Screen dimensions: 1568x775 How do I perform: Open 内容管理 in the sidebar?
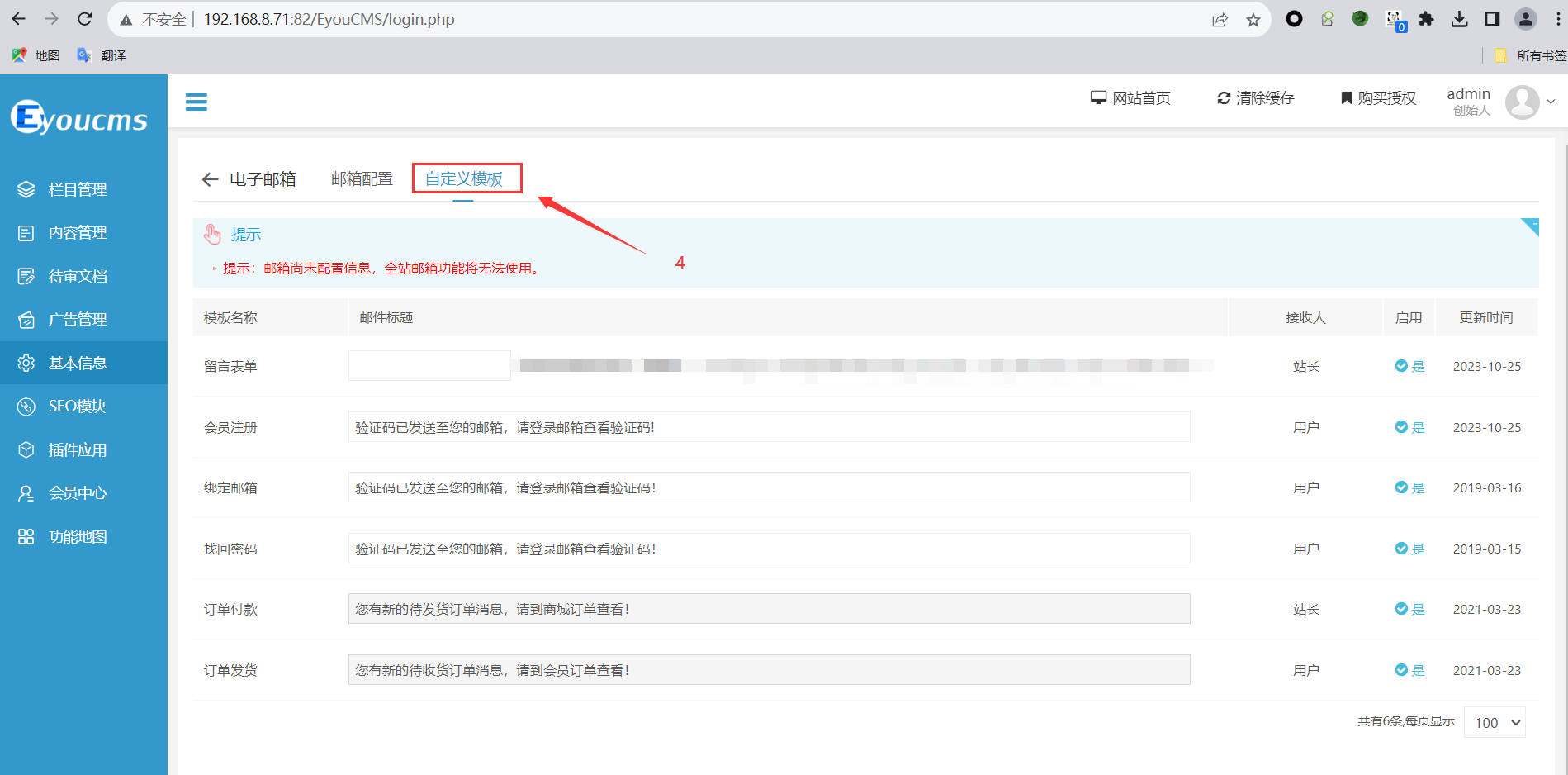tap(83, 233)
